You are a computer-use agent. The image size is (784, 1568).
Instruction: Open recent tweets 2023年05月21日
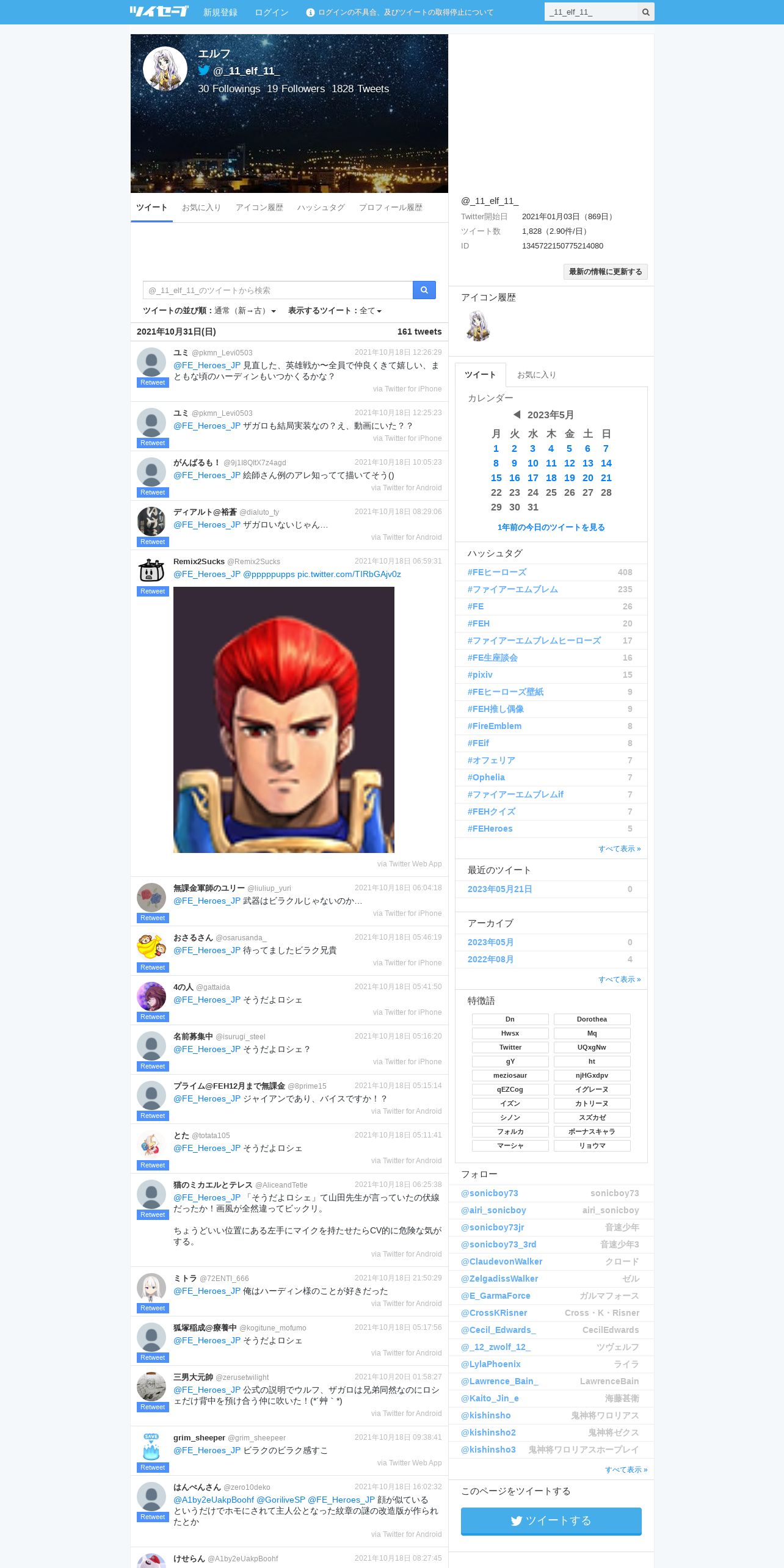click(x=499, y=889)
